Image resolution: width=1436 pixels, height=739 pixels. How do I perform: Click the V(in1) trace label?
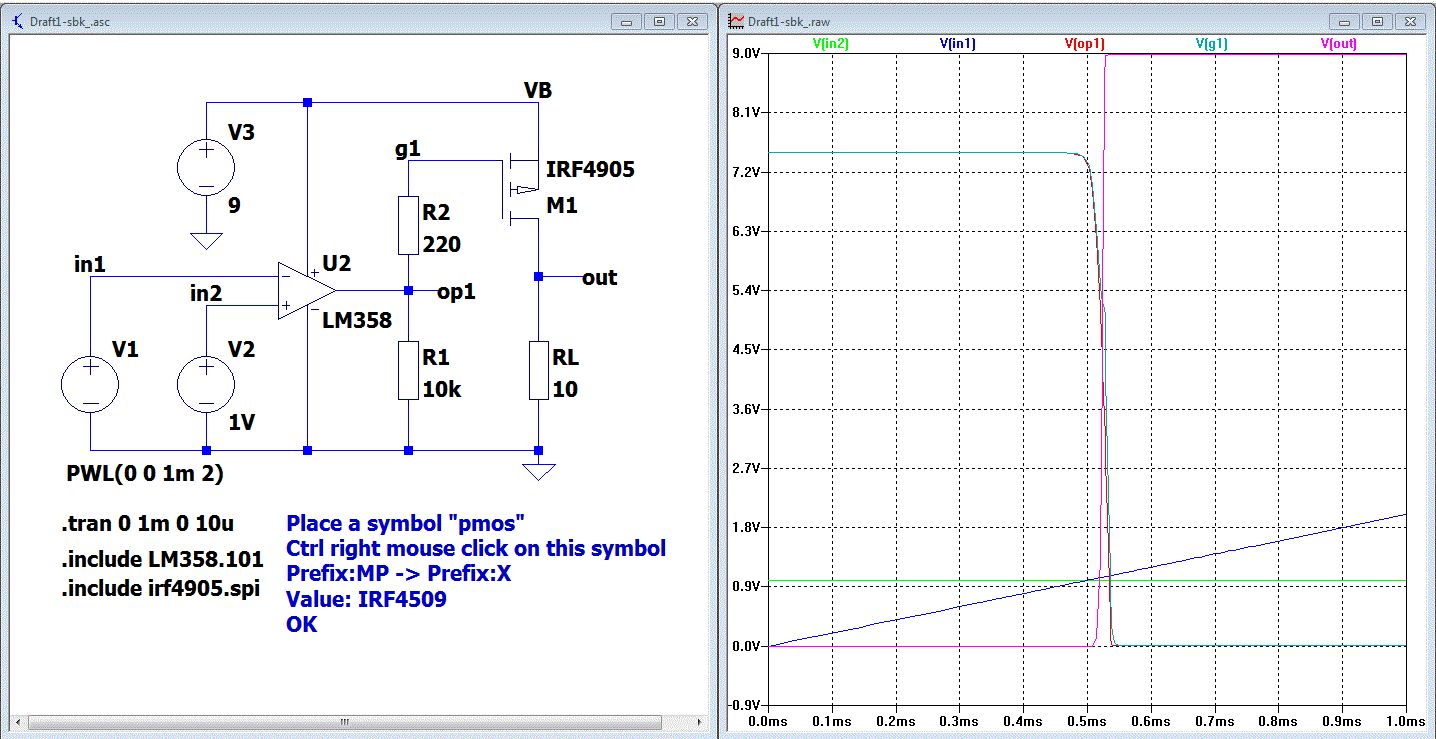coord(958,44)
